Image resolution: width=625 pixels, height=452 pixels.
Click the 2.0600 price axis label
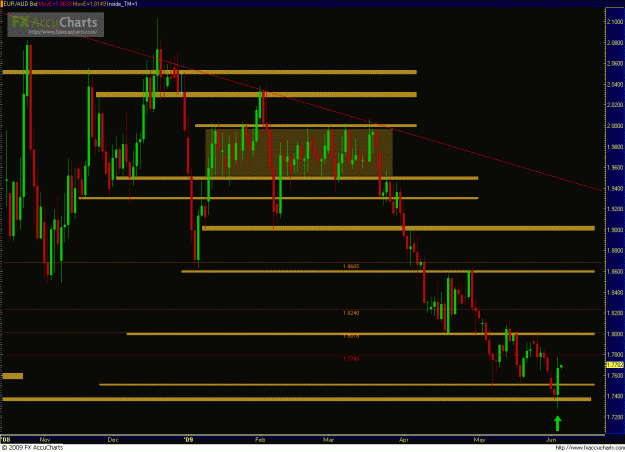point(615,63)
